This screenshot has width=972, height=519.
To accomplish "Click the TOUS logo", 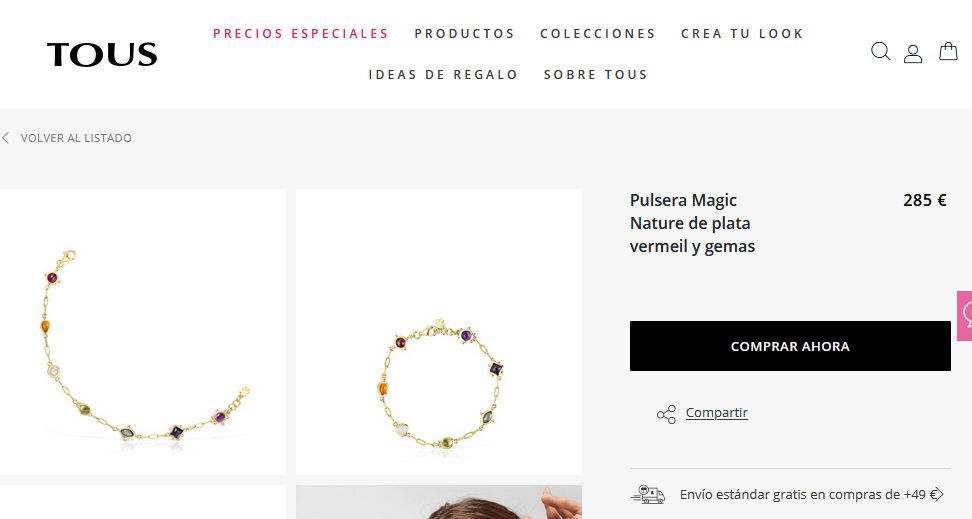I will click(102, 55).
